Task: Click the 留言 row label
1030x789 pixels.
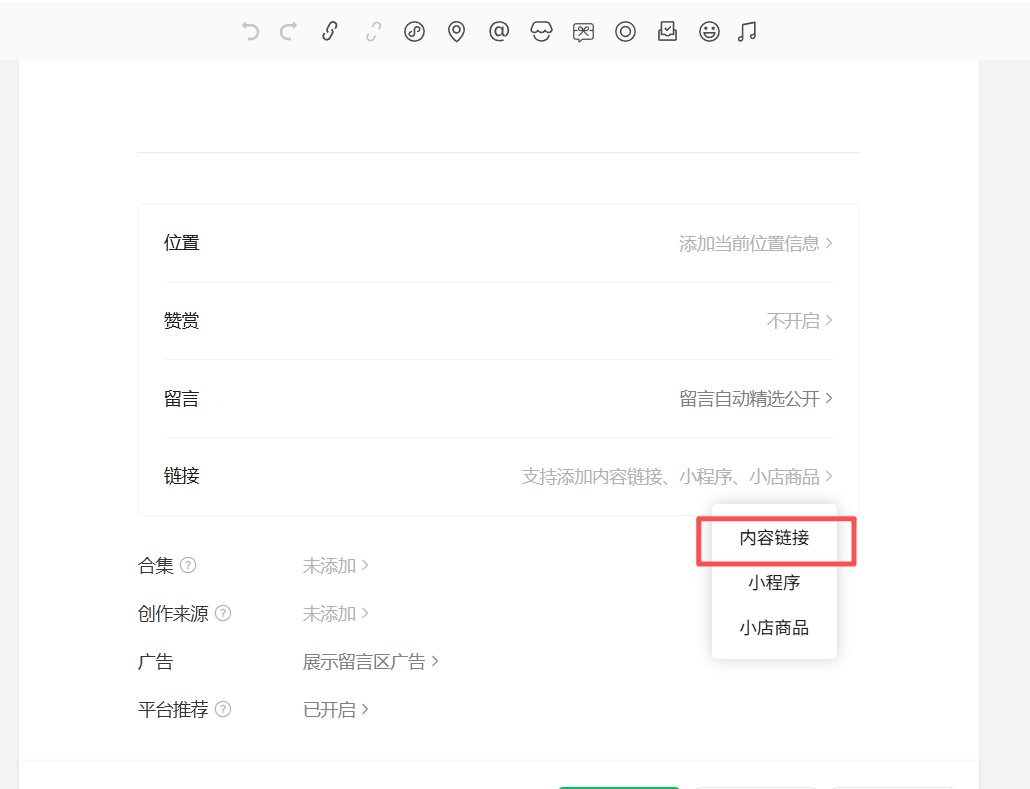Action: click(x=181, y=398)
